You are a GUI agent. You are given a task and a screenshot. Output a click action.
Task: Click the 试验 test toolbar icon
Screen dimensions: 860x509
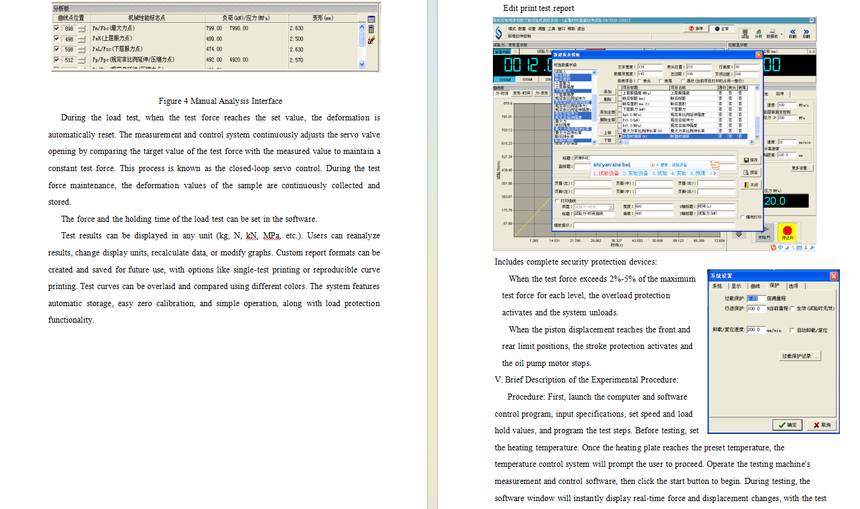tap(745, 34)
